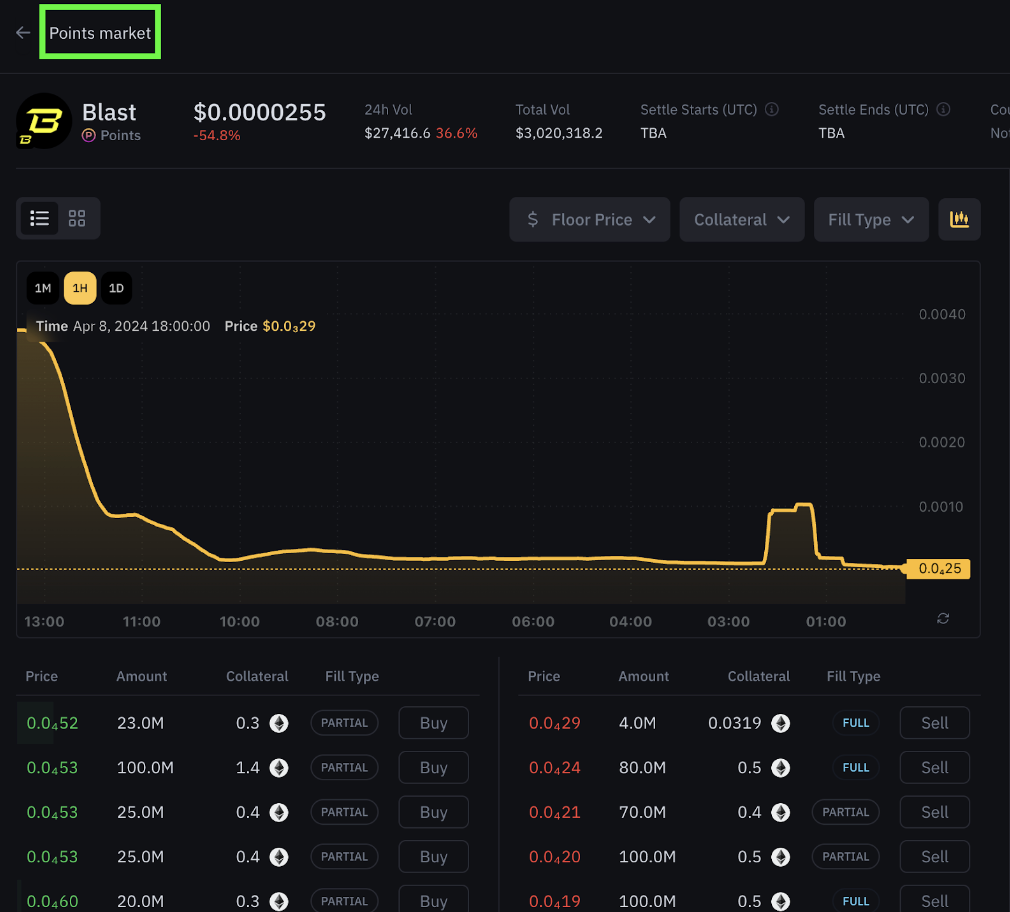Click the purple Points badge icon
Image resolution: width=1010 pixels, height=912 pixels.
[x=89, y=135]
